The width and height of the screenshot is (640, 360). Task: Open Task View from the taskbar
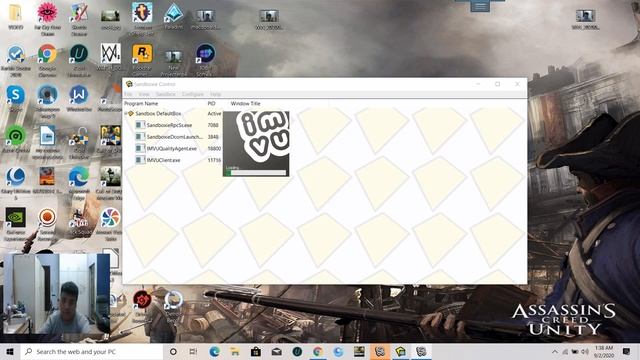pyautogui.click(x=193, y=351)
